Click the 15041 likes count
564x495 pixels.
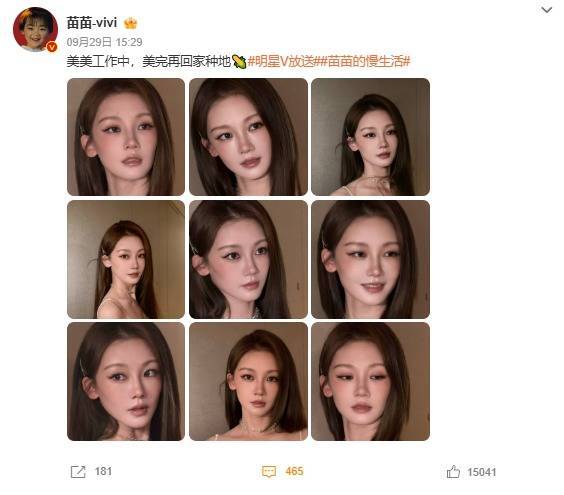[482, 472]
